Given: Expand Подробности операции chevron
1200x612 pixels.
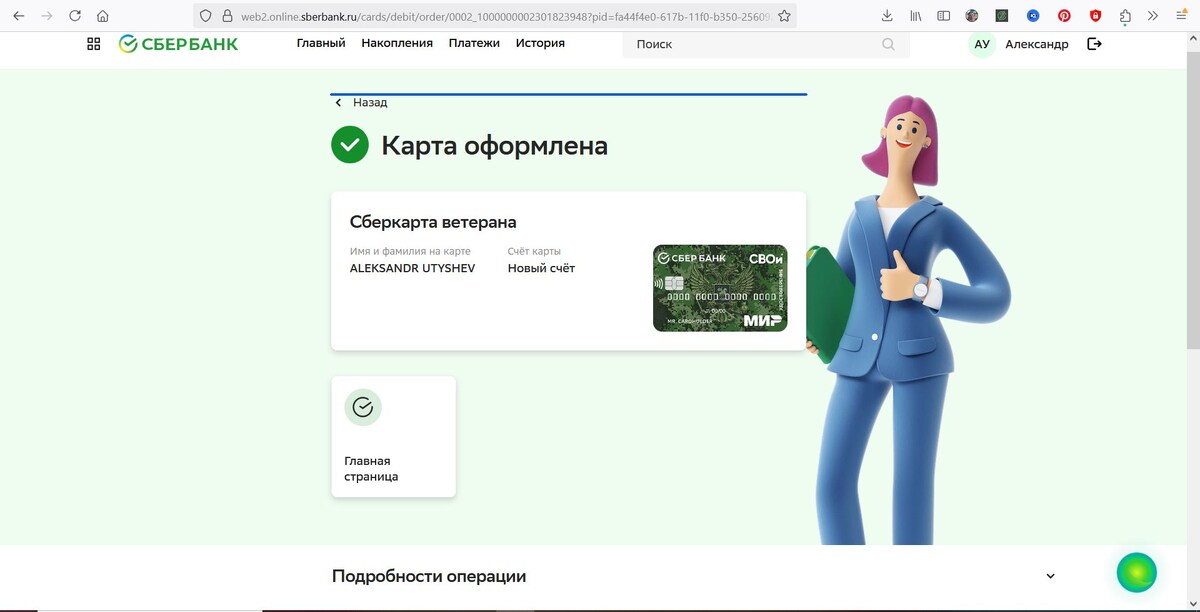Looking at the screenshot, I should click(x=1050, y=576).
